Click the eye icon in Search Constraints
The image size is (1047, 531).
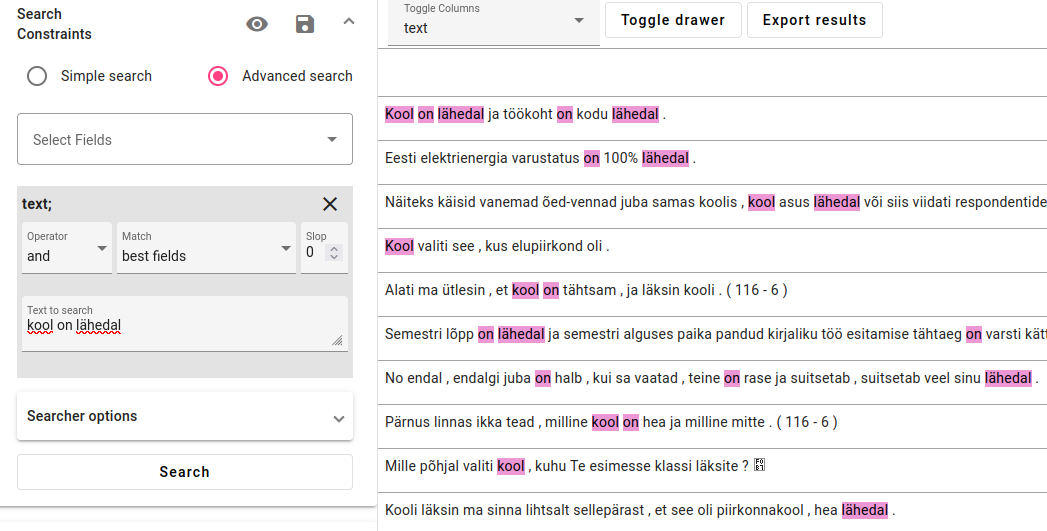(x=257, y=25)
